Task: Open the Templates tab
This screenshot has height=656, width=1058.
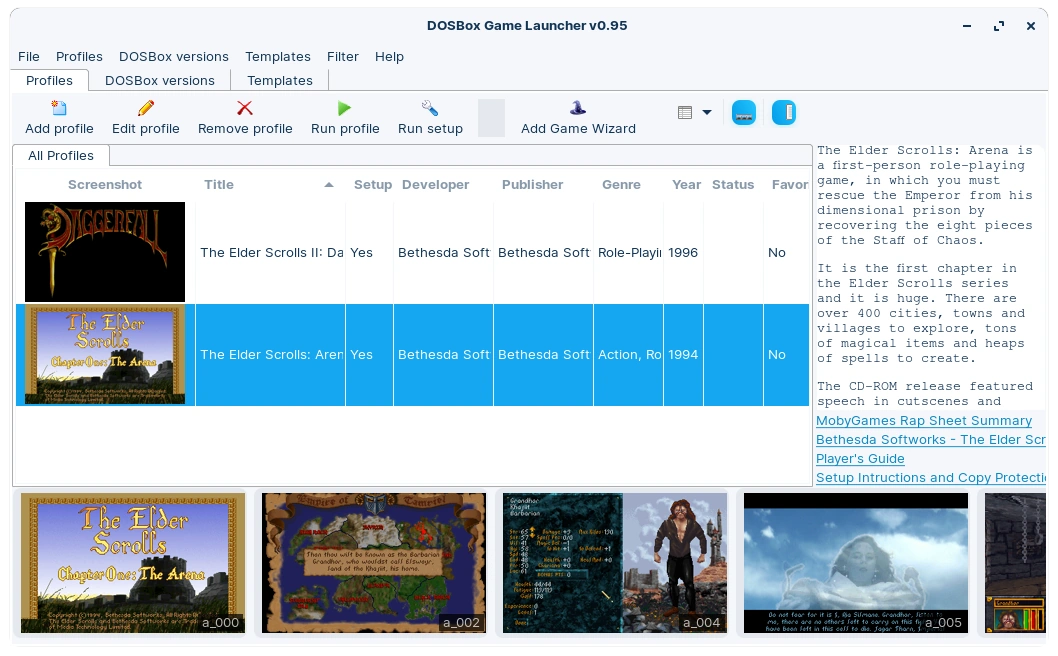Action: point(280,81)
